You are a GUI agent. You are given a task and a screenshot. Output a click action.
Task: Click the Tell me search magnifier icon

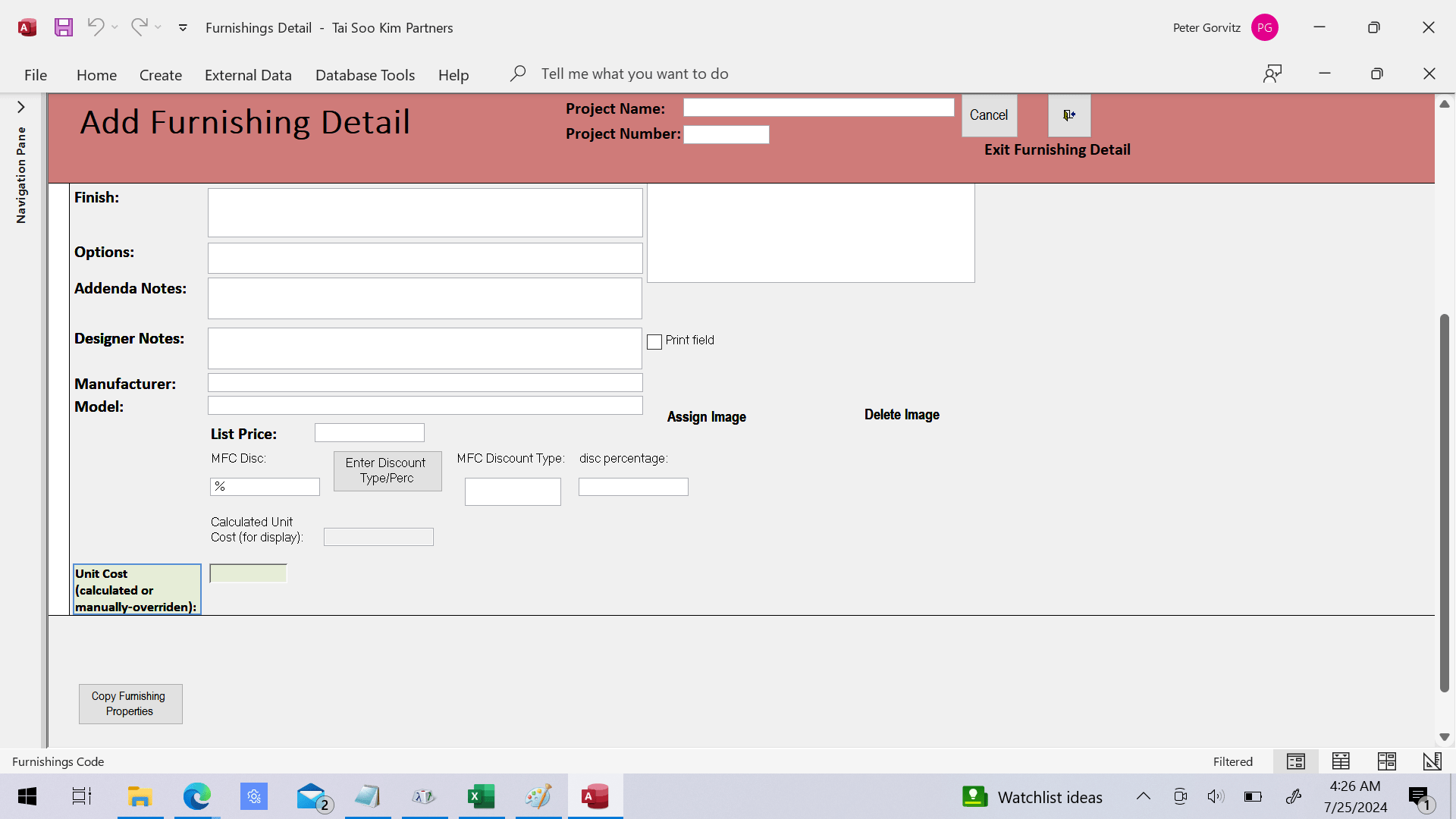click(518, 74)
